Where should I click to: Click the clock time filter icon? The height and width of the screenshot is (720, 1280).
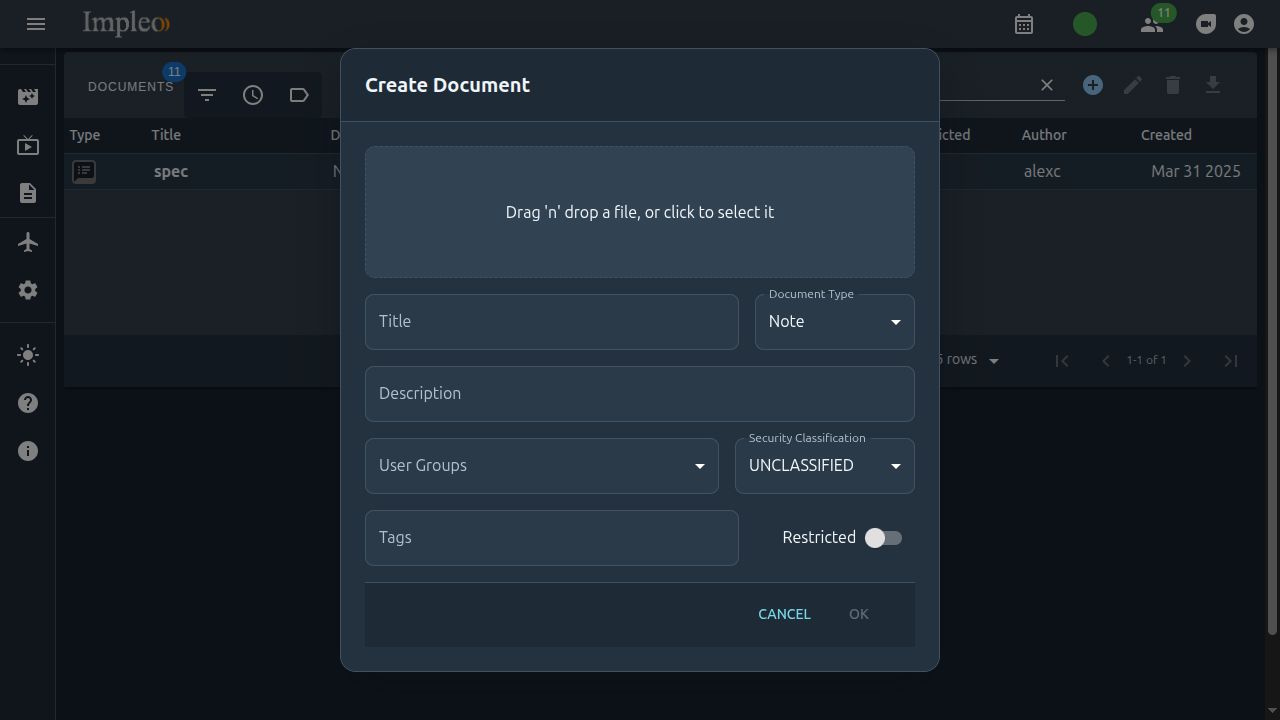pyautogui.click(x=253, y=95)
